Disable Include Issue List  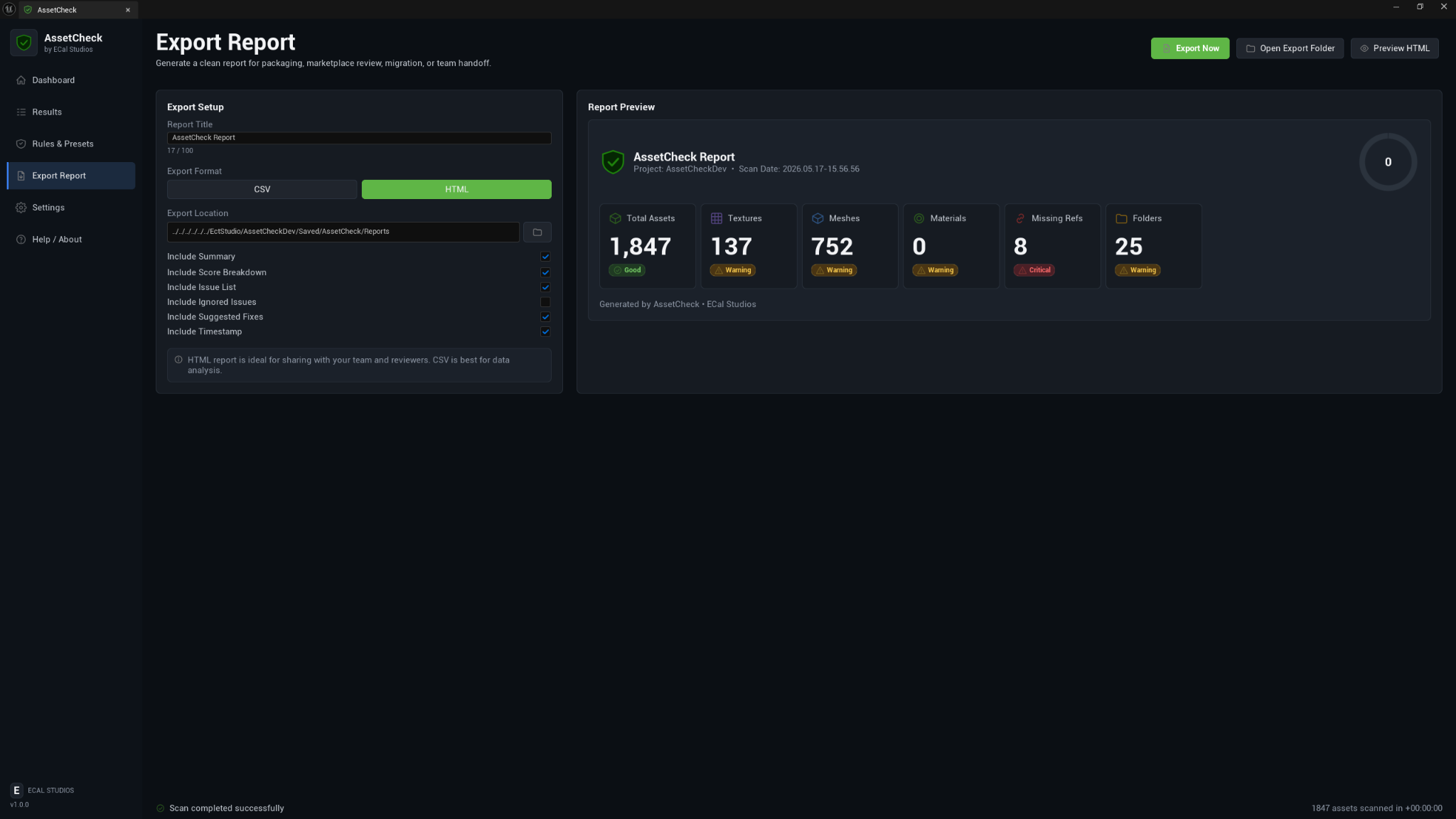pos(545,287)
